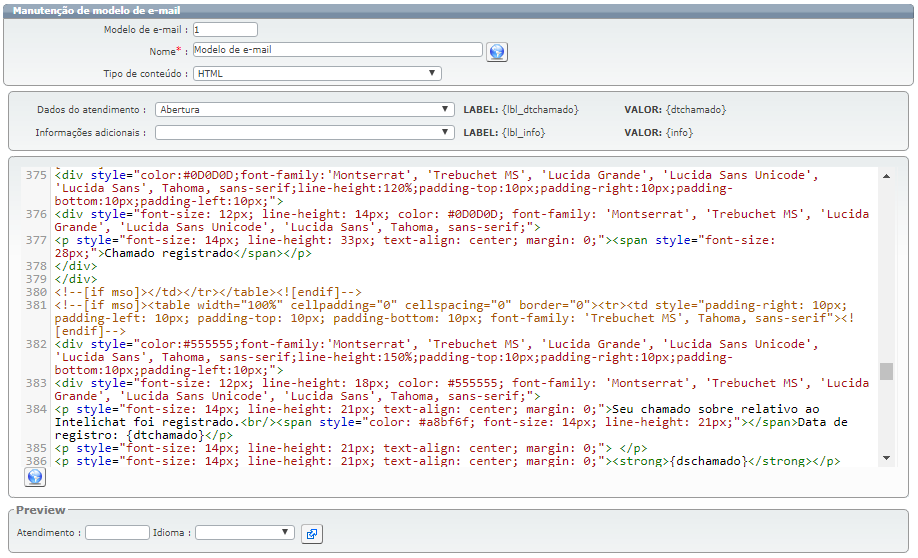918x558 pixels.
Task: Open the Tipo de conteúdo HTML dropdown
Action: [317, 73]
